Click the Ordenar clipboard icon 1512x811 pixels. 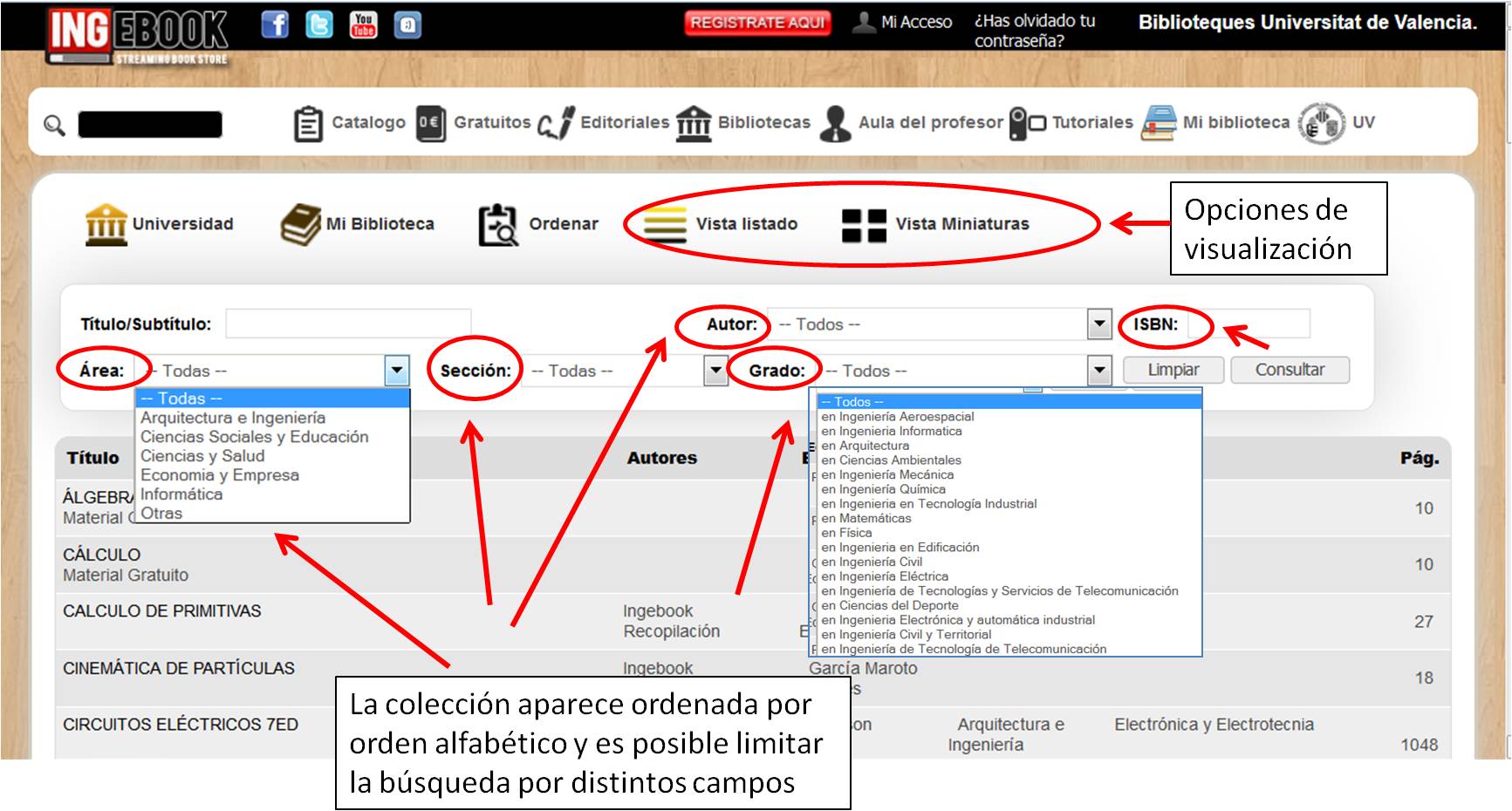coord(498,225)
